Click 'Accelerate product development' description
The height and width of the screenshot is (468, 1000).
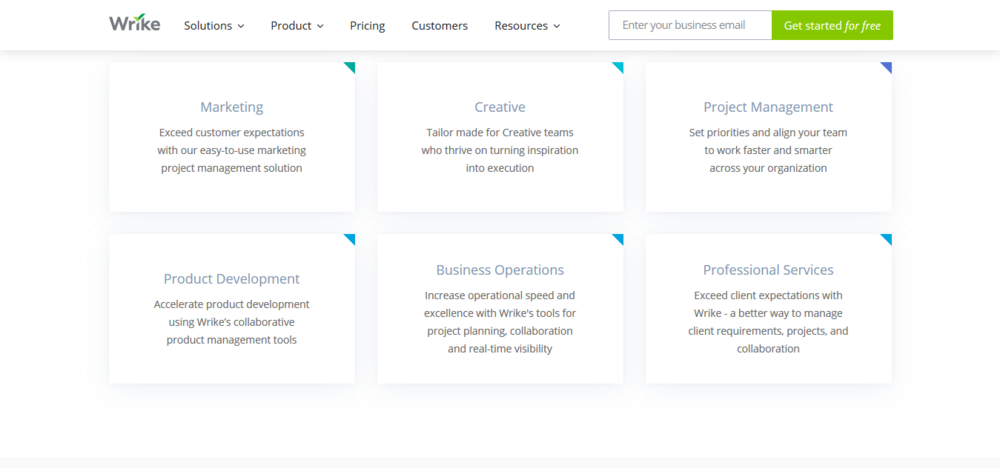[232, 322]
